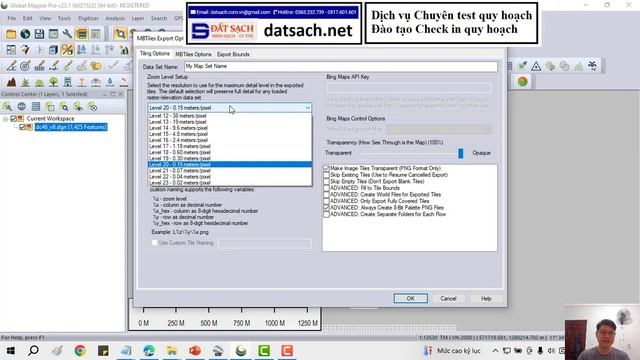Click the Control Center round globe icon

tap(22, 107)
